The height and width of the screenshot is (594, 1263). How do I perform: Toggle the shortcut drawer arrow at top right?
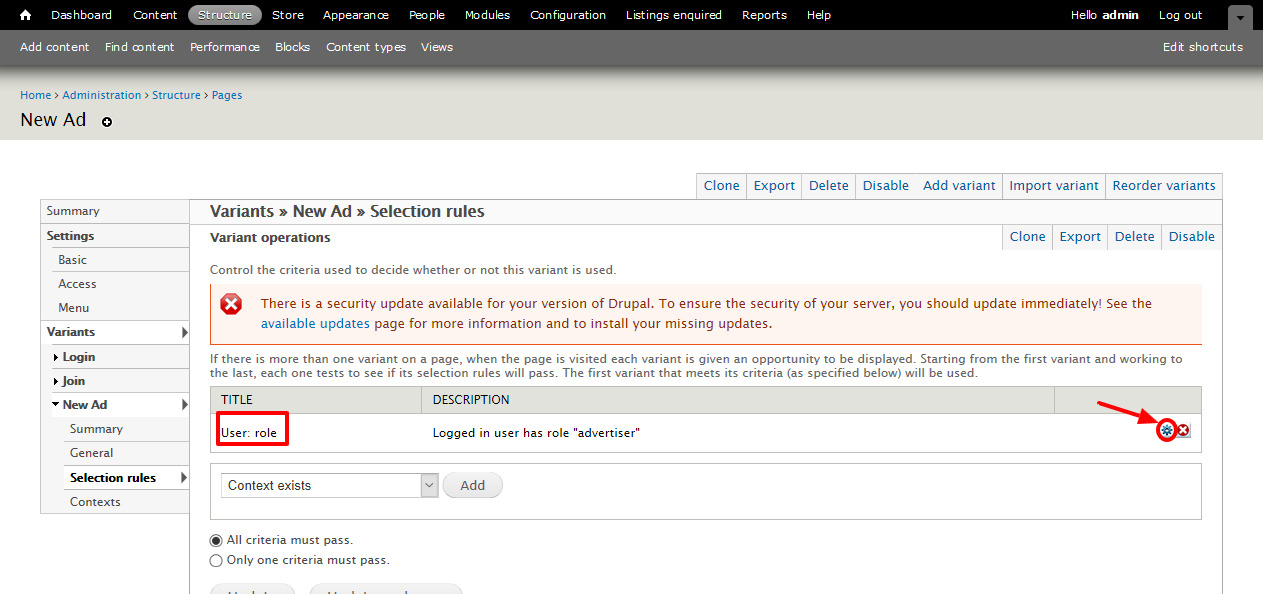point(1240,17)
